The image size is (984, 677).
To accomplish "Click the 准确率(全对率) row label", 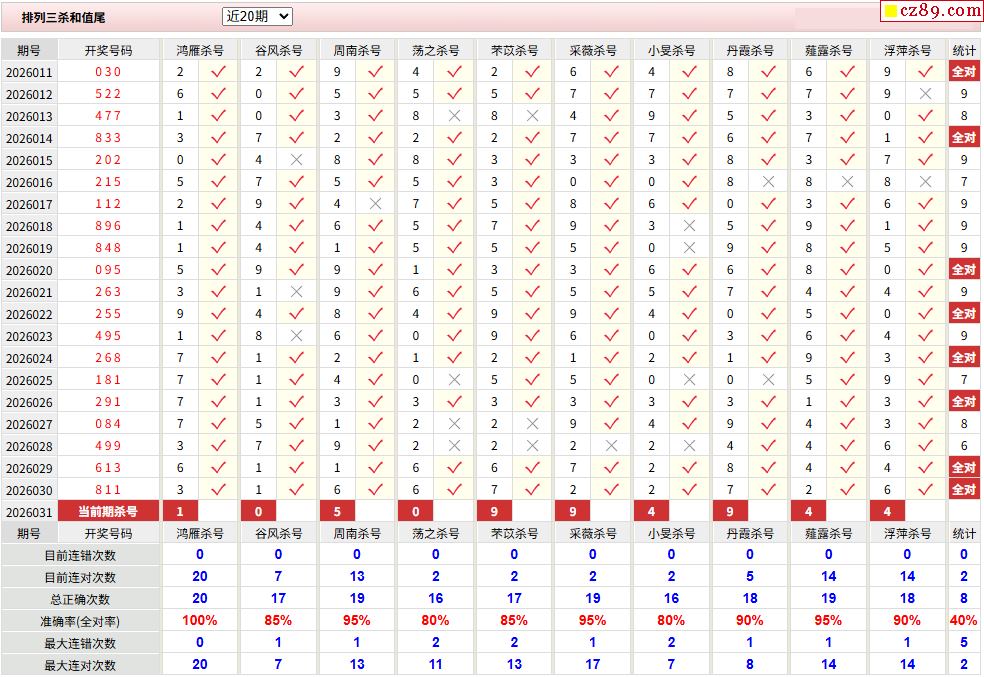I will (80, 622).
